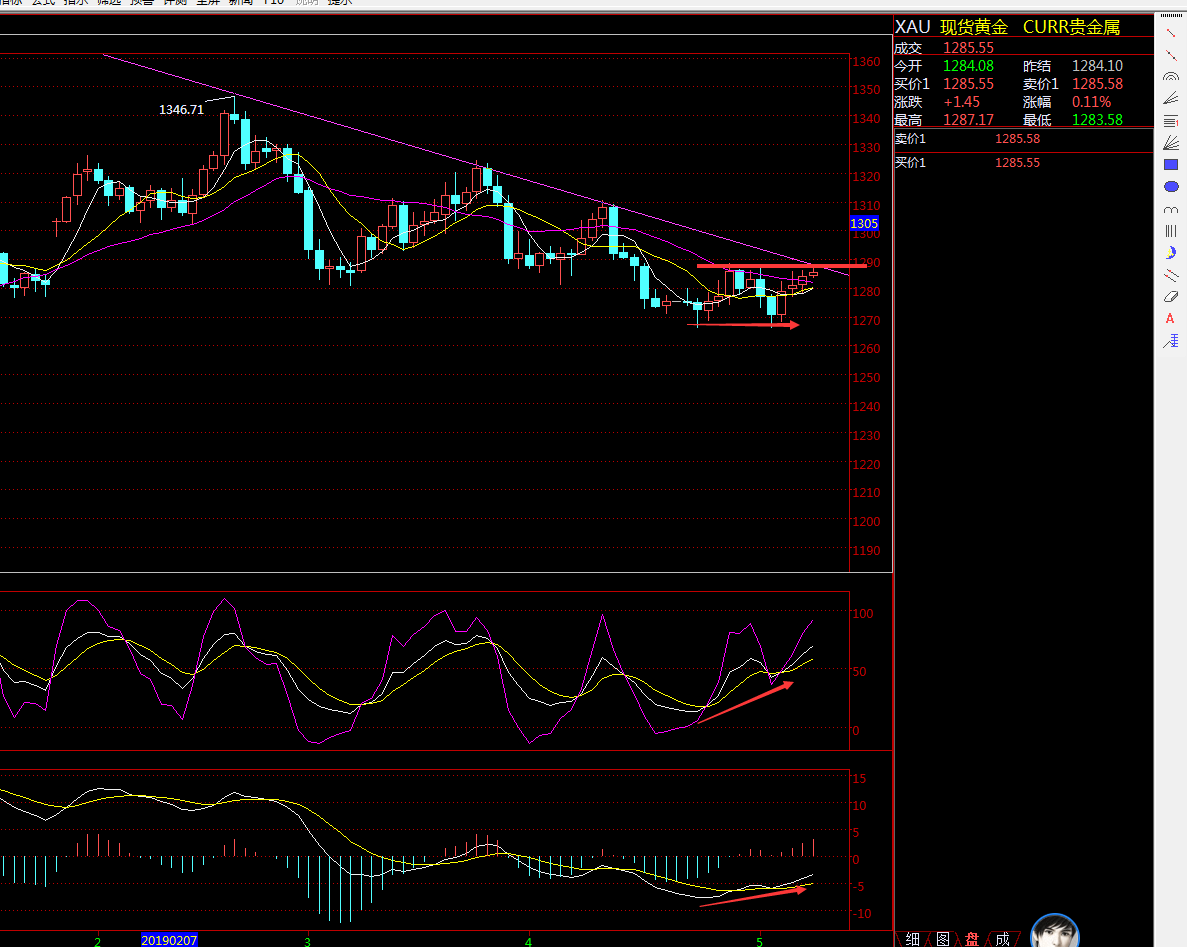Select the Gann fan lines tool
Image resolution: width=1187 pixels, height=947 pixels.
(x=1170, y=143)
